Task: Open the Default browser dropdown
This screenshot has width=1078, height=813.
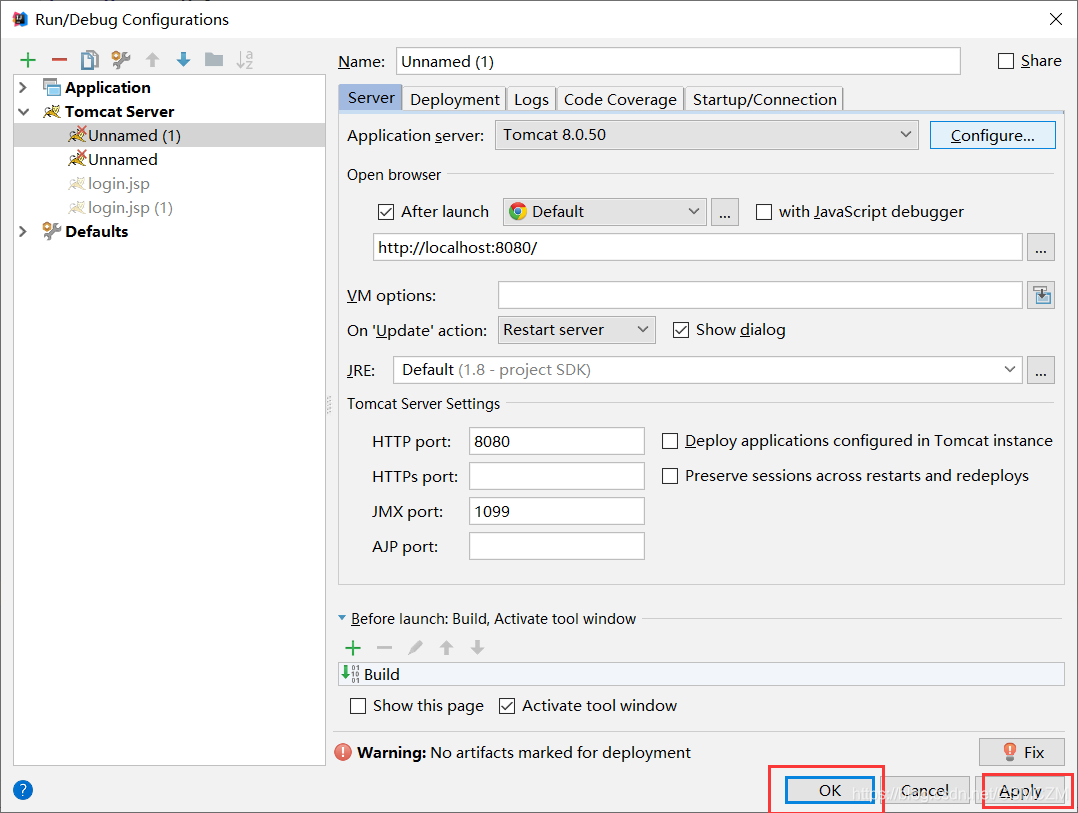Action: click(x=605, y=212)
